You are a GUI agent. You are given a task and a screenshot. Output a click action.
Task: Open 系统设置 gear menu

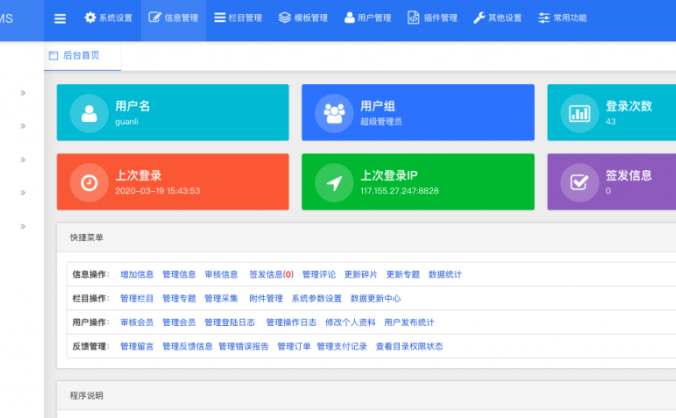[108, 18]
